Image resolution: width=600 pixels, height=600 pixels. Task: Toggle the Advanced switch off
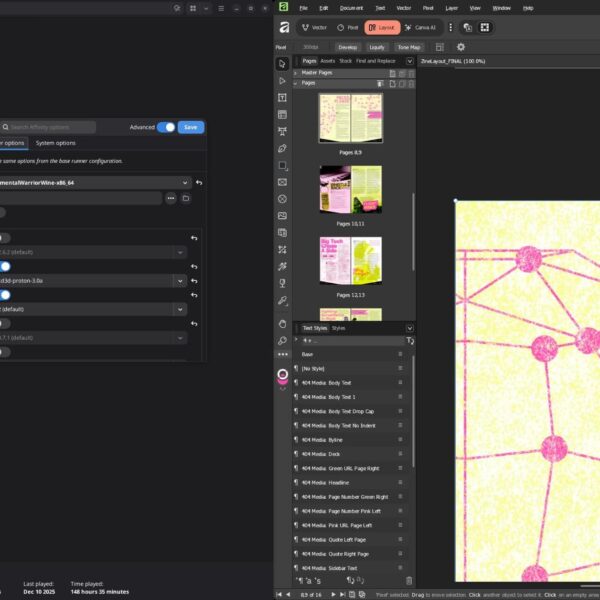(x=166, y=127)
